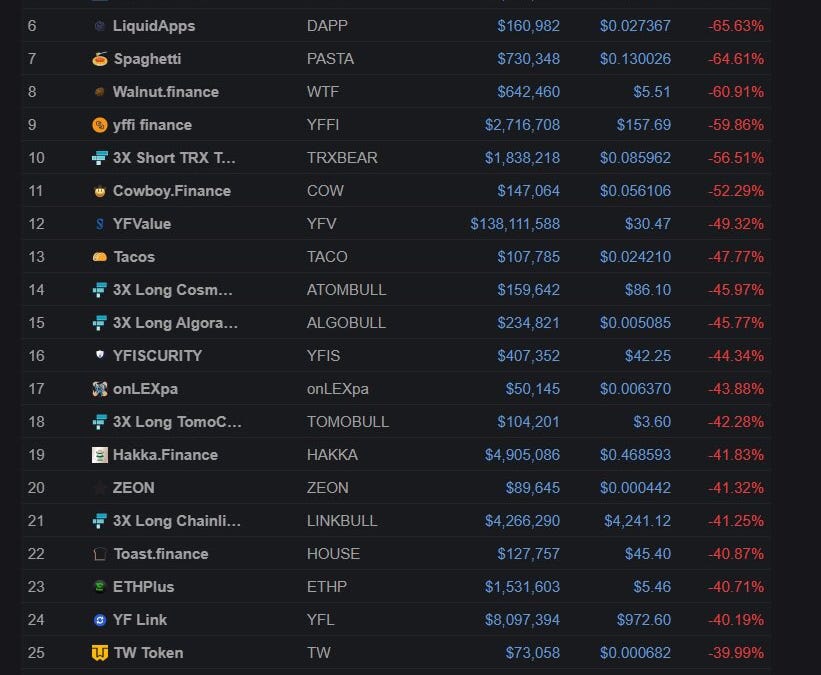Open the YFISCURITY coin link
Viewport: 821px width, 675px height.
158,356
